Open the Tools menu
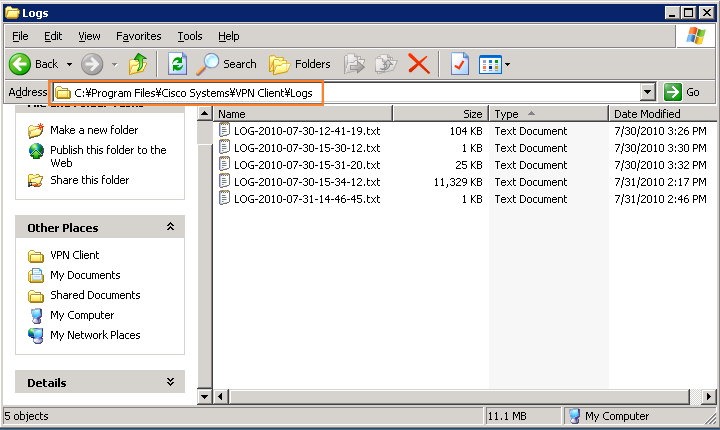The image size is (720, 430). (x=190, y=36)
